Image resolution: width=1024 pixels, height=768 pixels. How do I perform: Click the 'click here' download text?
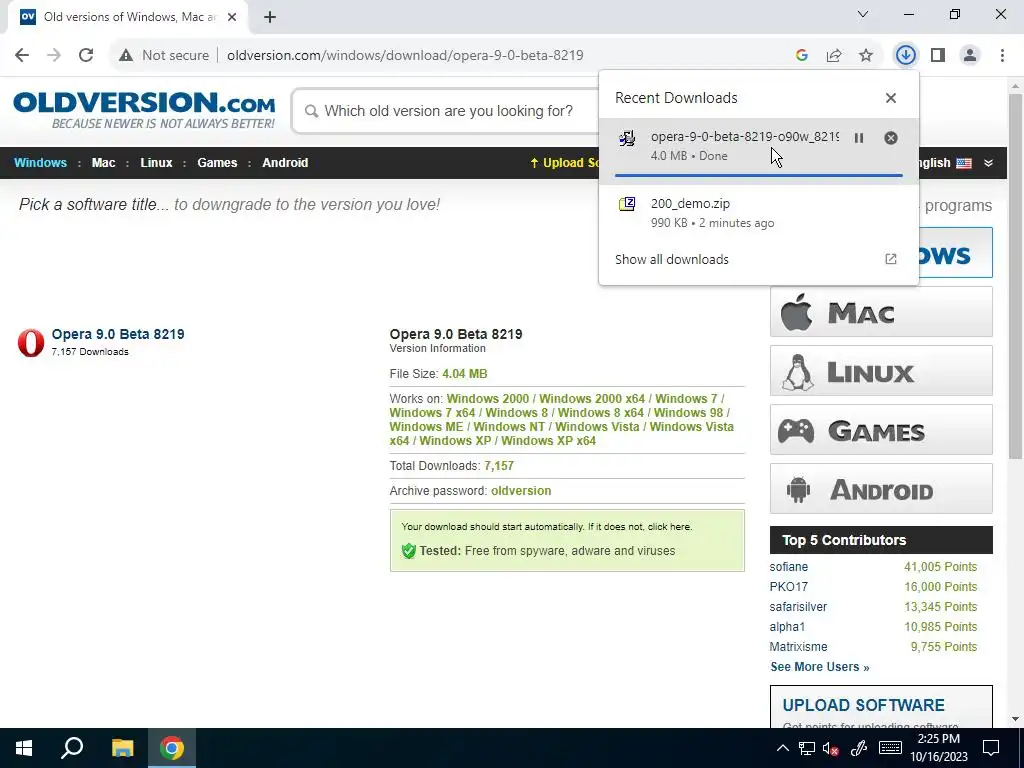coord(669,526)
